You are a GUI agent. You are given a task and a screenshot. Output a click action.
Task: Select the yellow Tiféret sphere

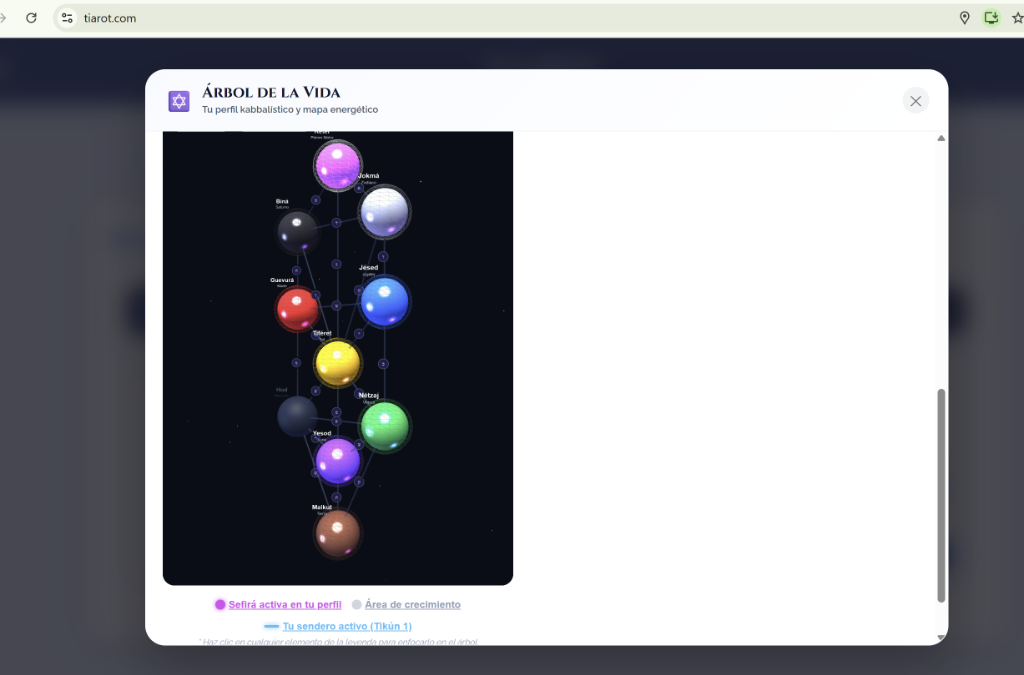pyautogui.click(x=337, y=363)
